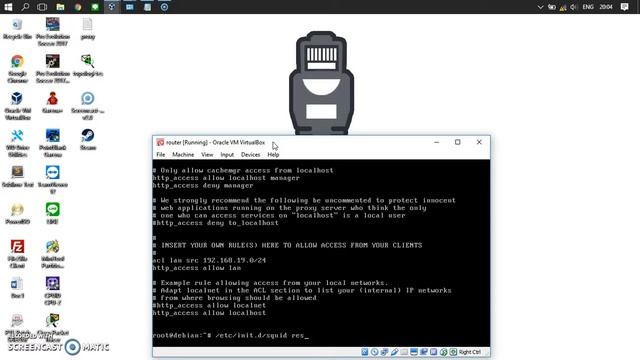Open the View menu in VirtualBox
The width and height of the screenshot is (640, 360).
coord(207,155)
